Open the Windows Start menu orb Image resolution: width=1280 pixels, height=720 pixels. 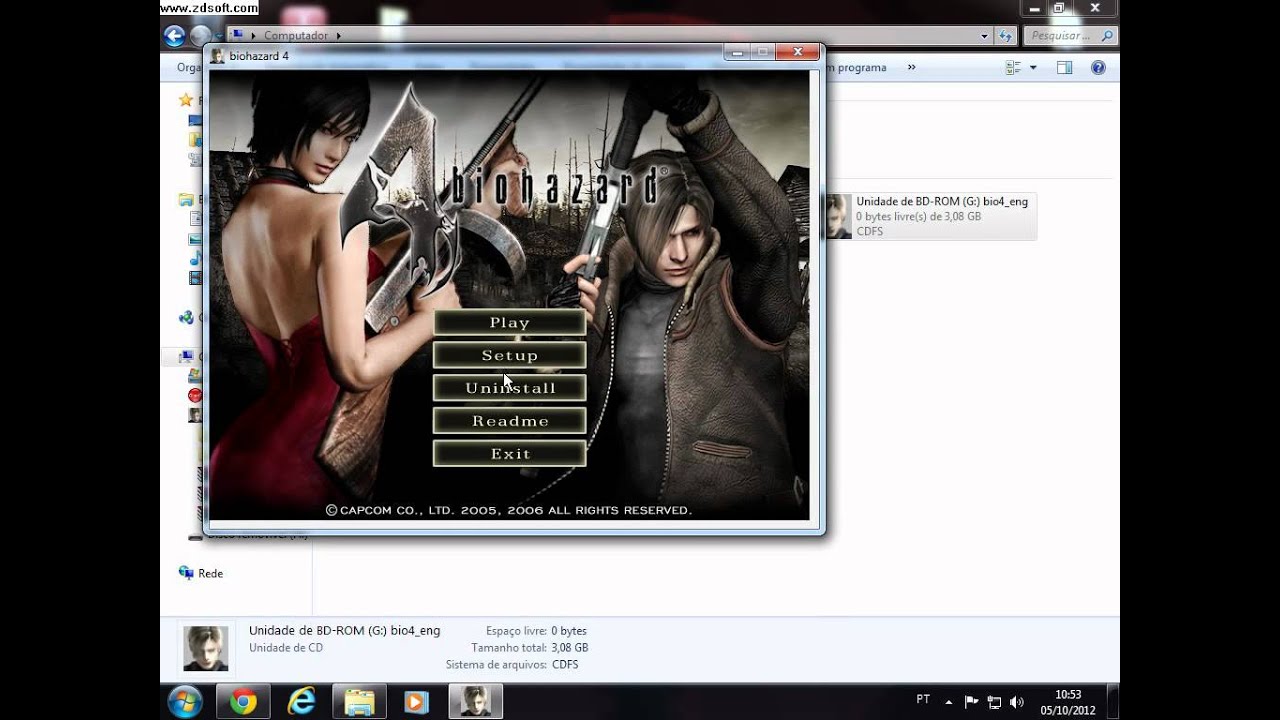(185, 702)
